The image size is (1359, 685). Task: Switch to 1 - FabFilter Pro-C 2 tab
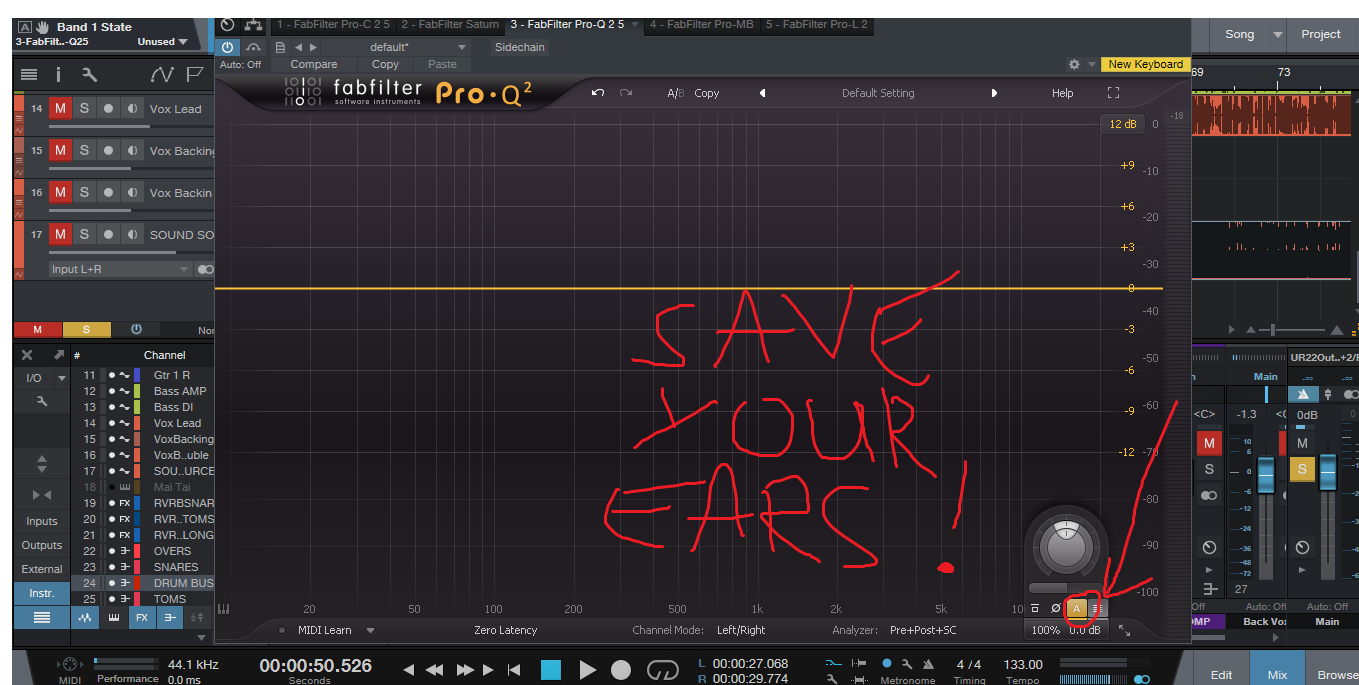[x=334, y=24]
